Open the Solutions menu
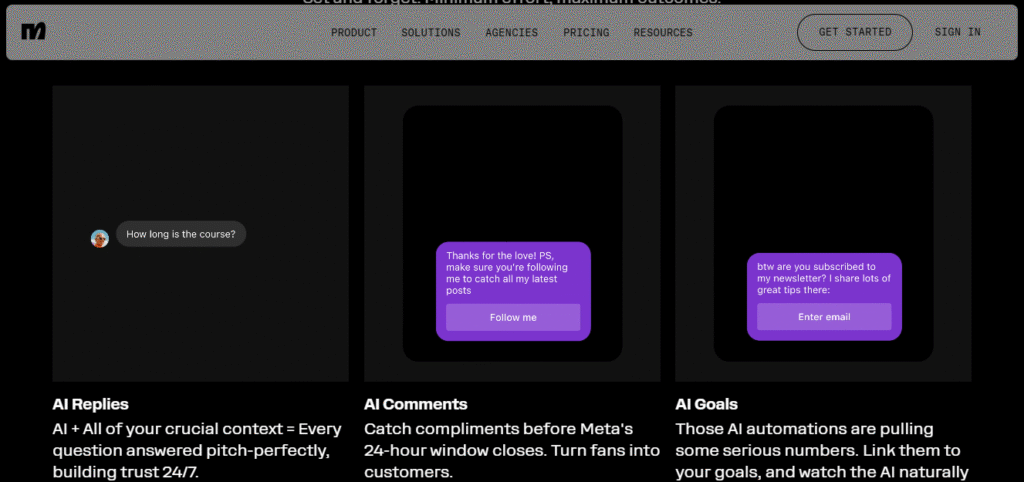Image resolution: width=1024 pixels, height=482 pixels. click(x=431, y=33)
